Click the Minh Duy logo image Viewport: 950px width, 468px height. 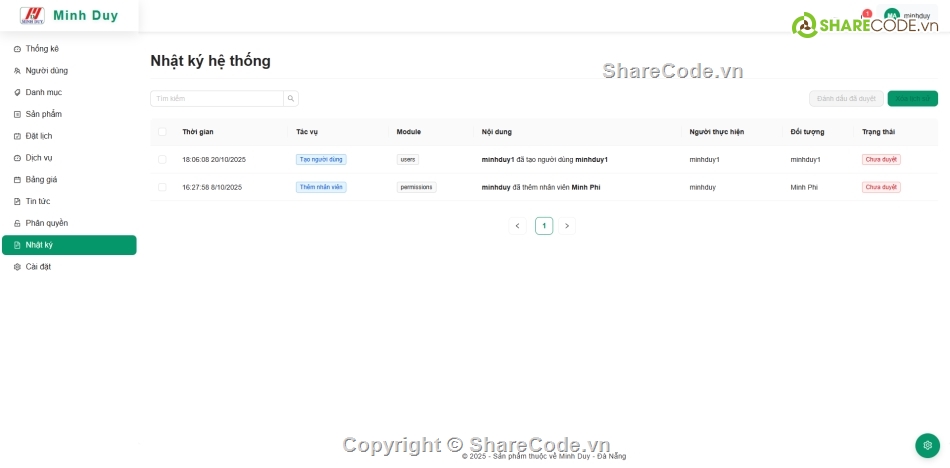point(32,16)
